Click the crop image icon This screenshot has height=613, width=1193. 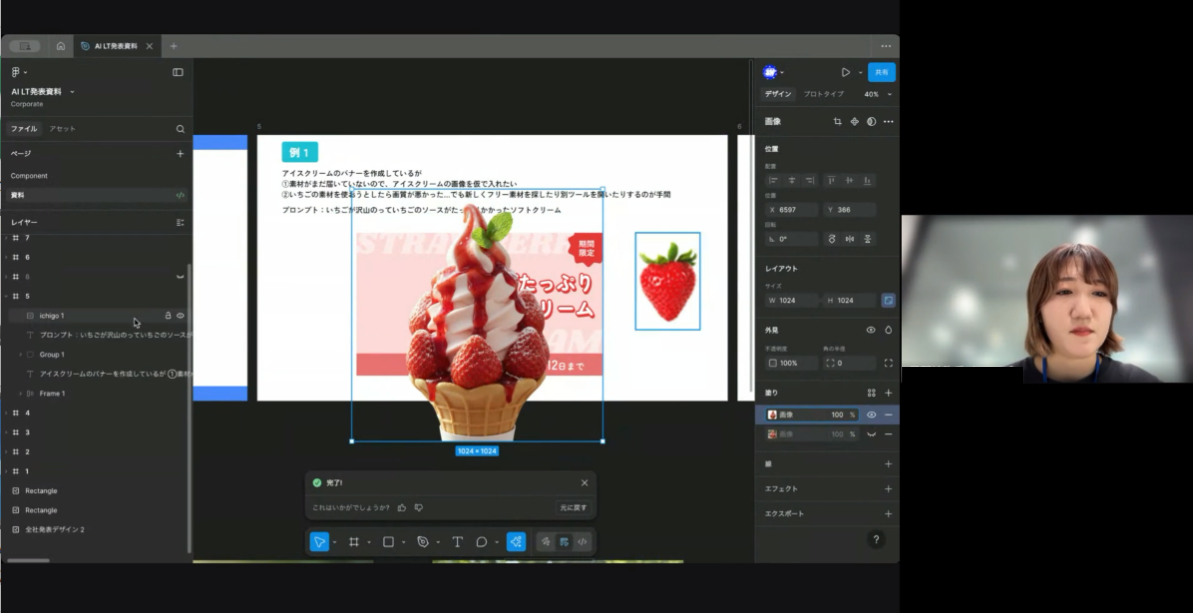(x=838, y=122)
